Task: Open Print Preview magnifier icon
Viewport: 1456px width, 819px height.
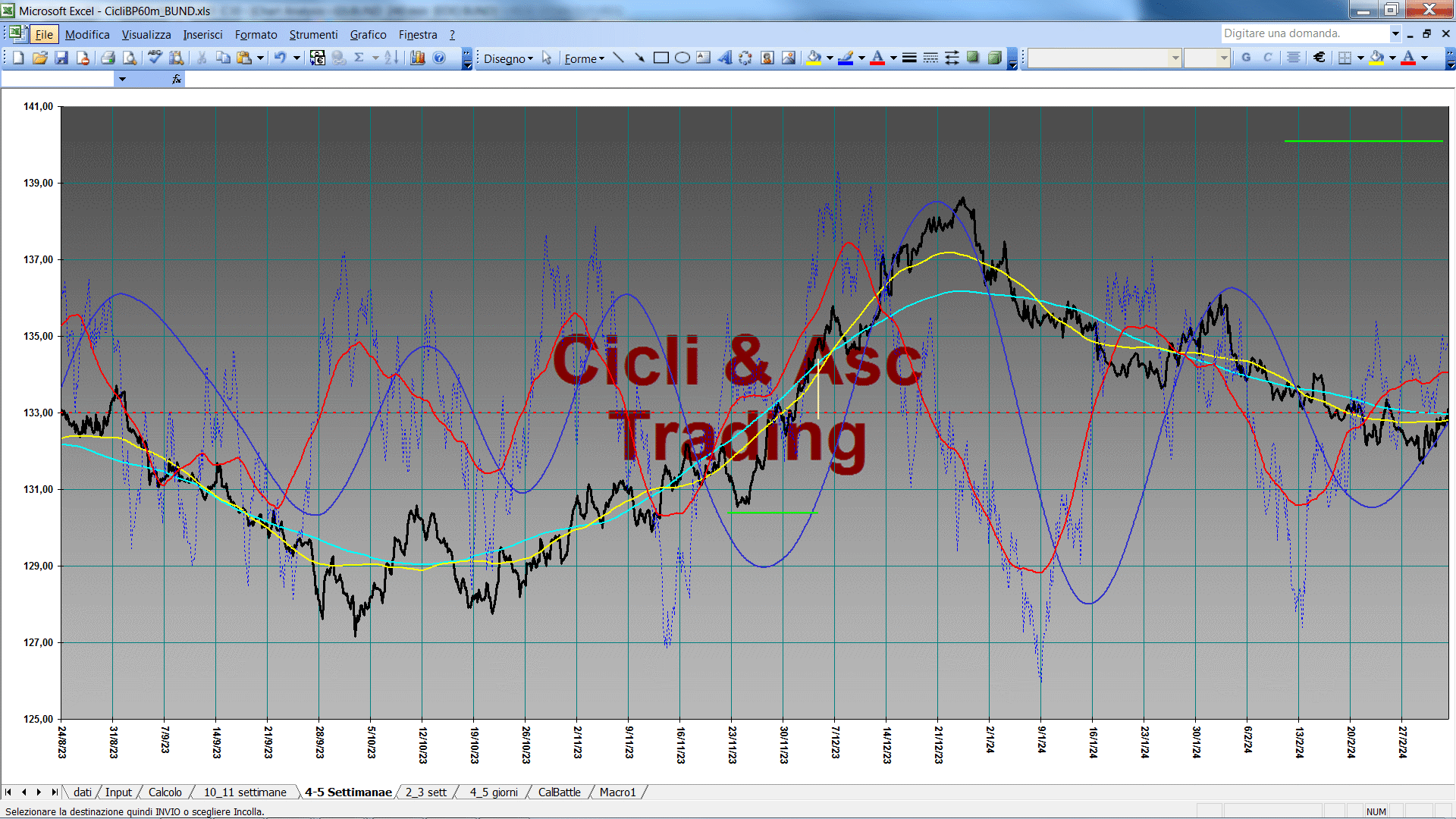Action: (130, 58)
